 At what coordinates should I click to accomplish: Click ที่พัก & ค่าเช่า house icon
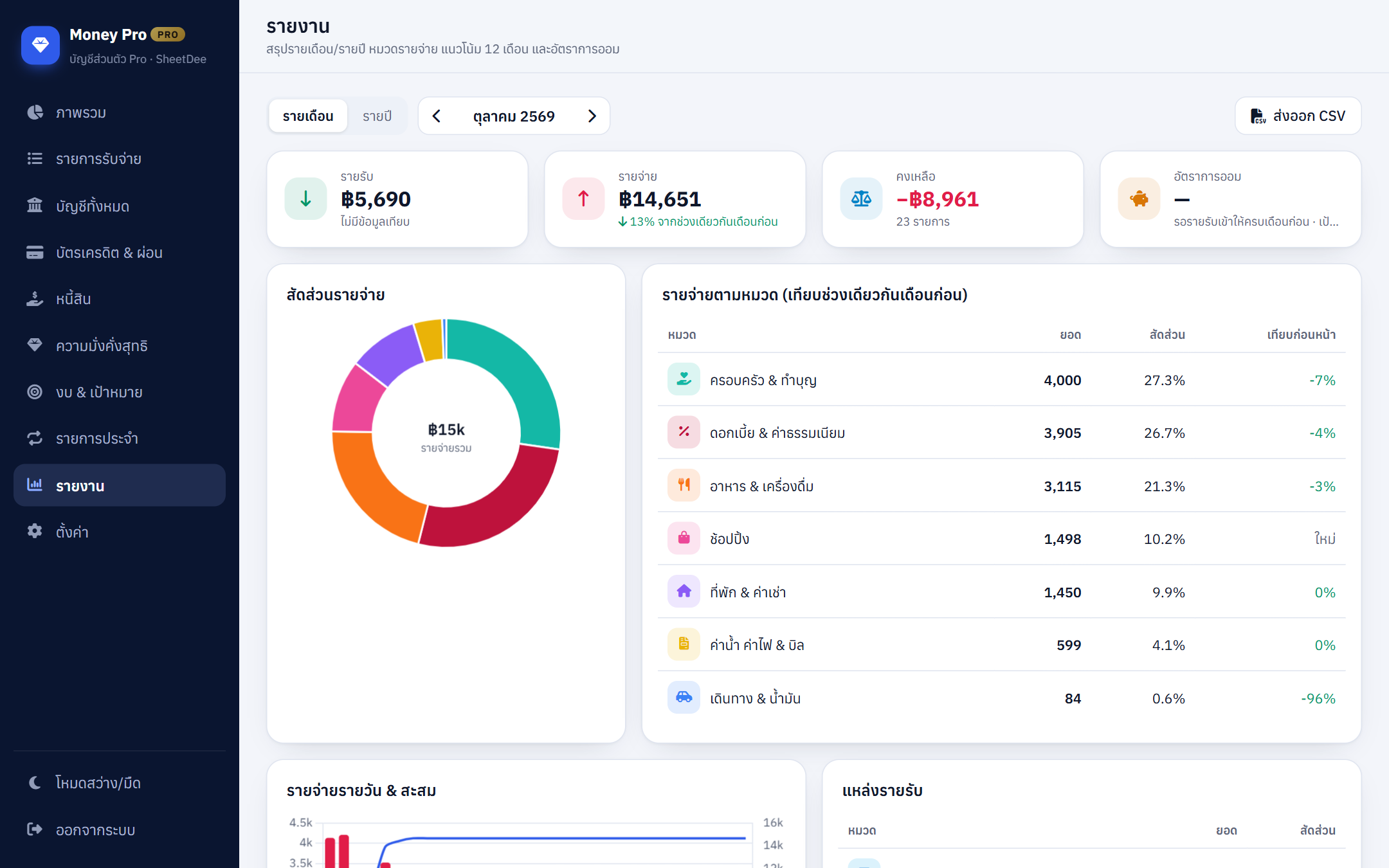(x=684, y=592)
